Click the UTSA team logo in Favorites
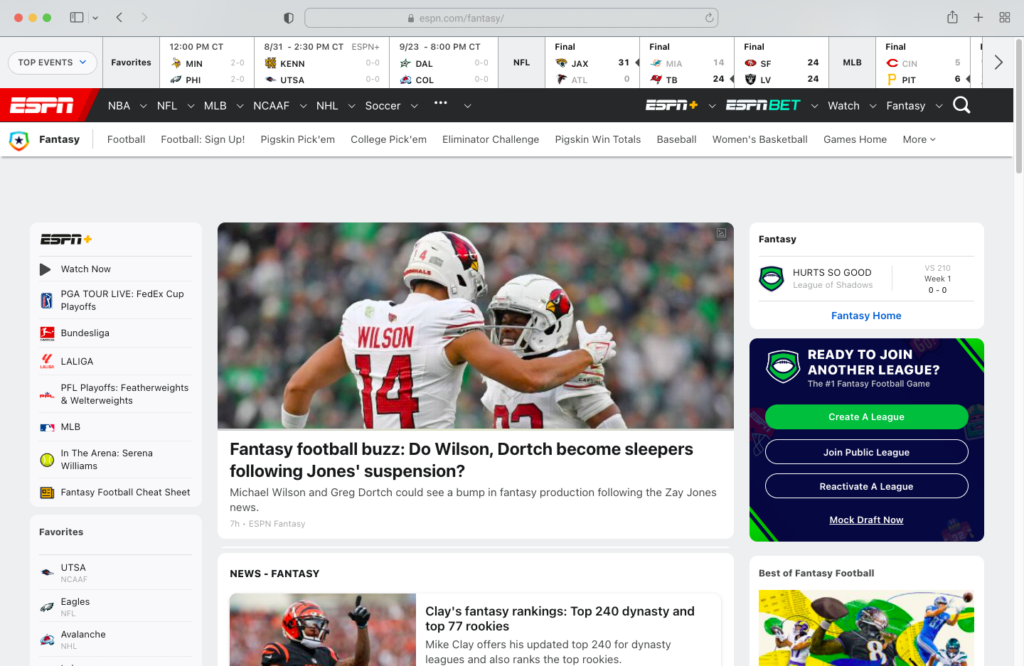The width and height of the screenshot is (1024, 666). (47, 573)
